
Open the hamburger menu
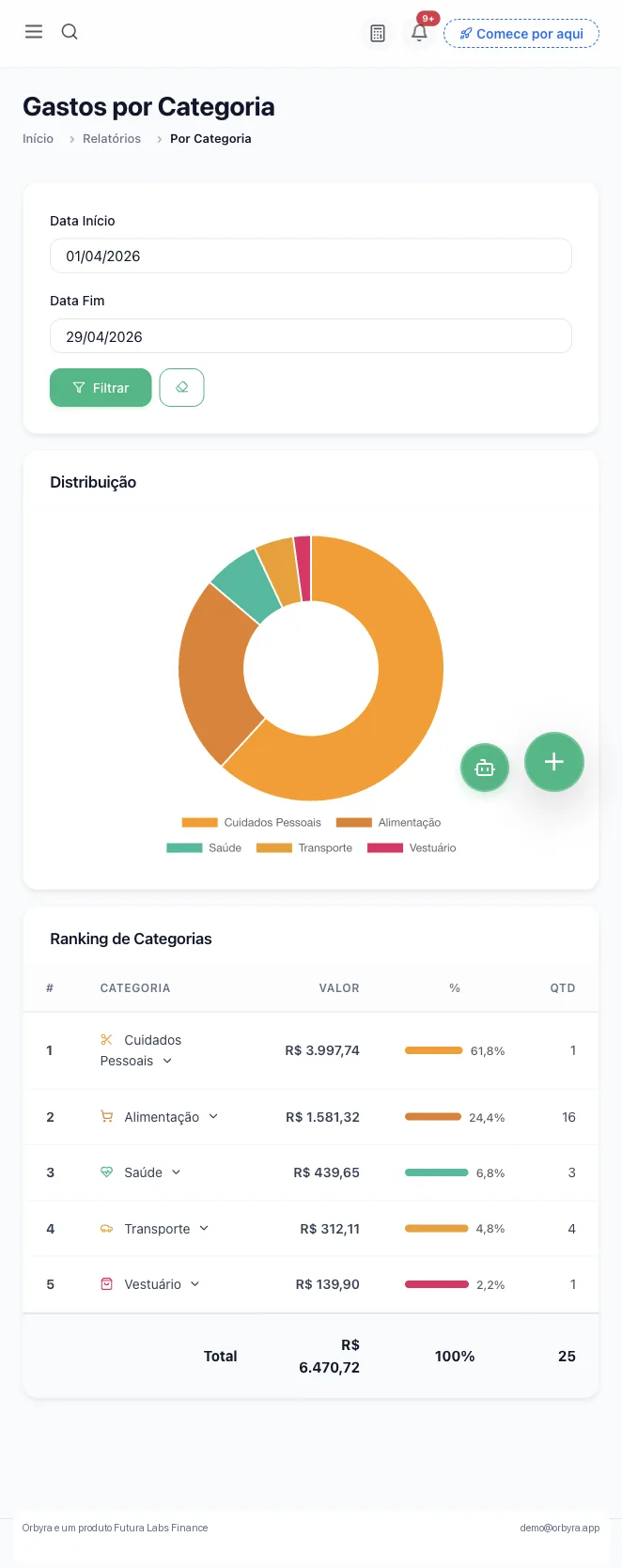click(34, 32)
